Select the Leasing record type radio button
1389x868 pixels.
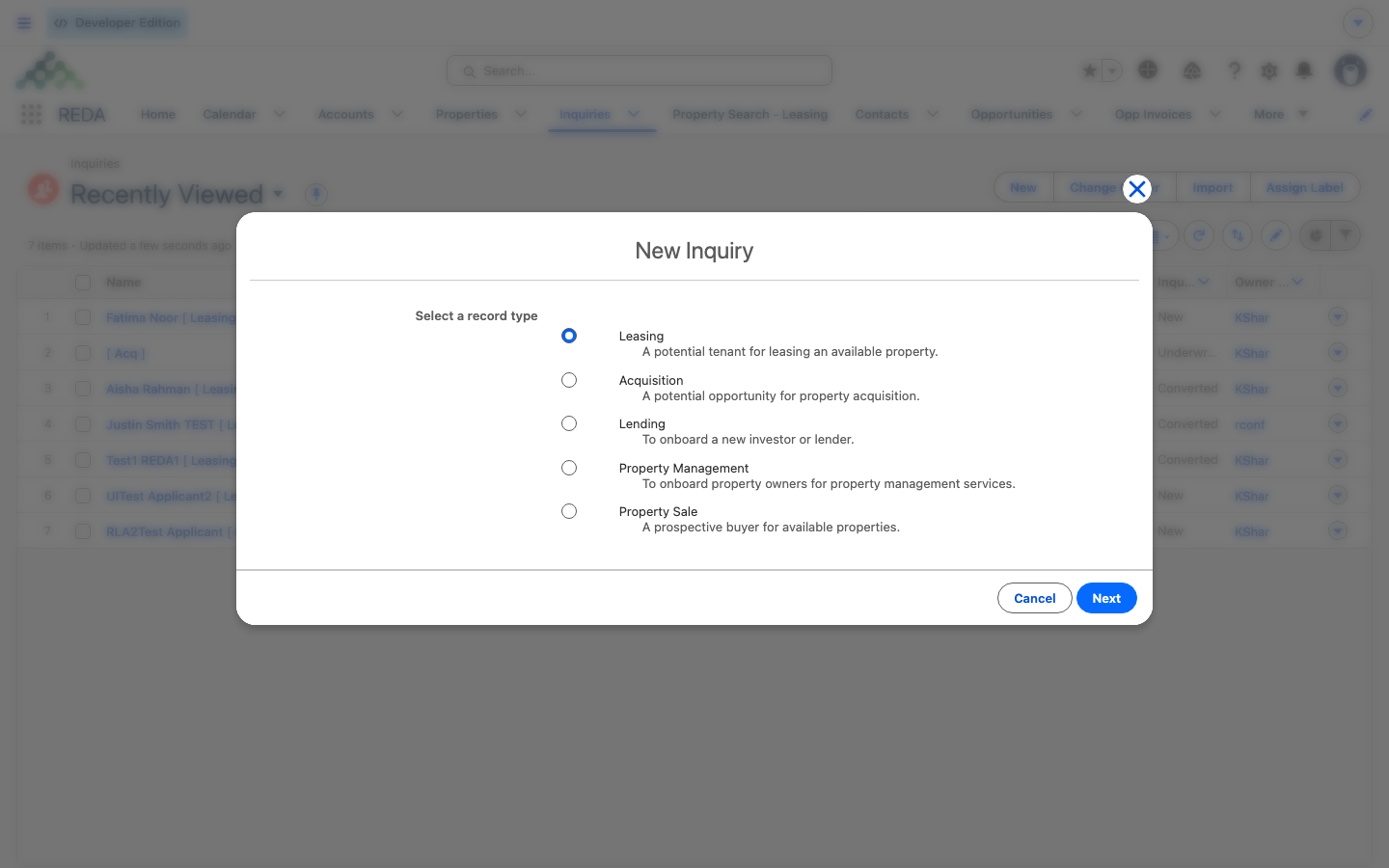click(x=569, y=336)
